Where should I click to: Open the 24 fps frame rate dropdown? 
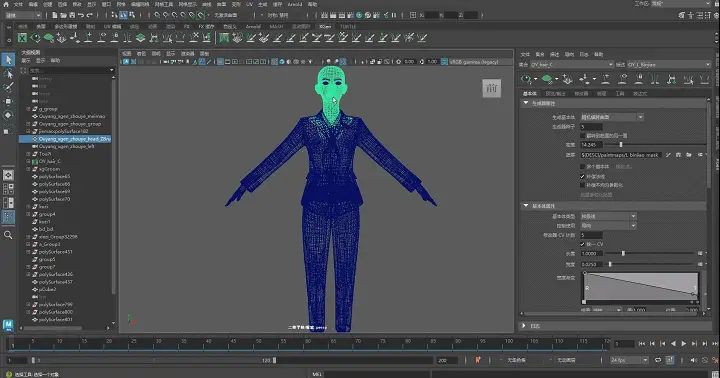coord(629,361)
